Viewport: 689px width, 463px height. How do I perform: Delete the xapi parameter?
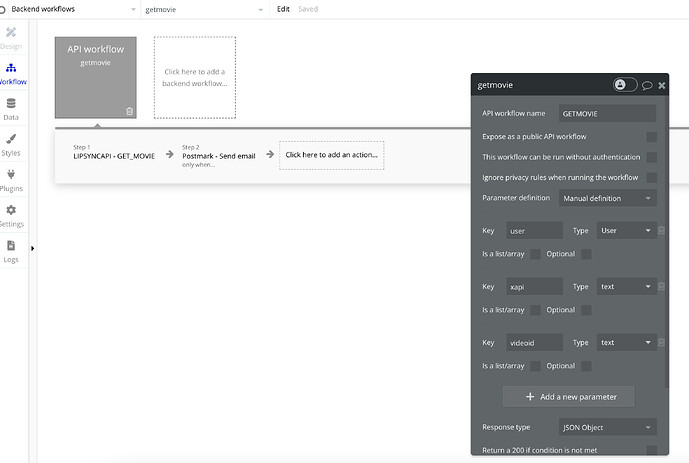click(661, 287)
